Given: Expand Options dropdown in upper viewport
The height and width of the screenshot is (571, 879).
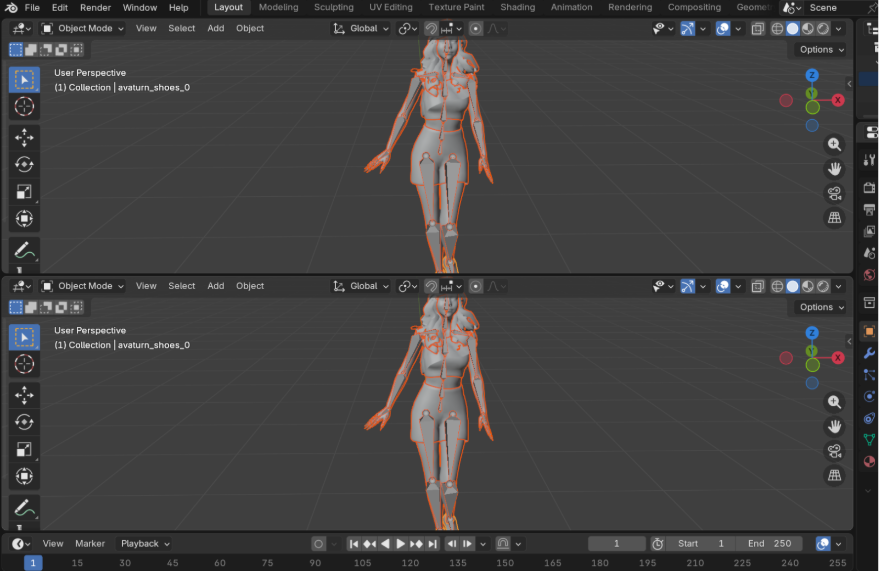Looking at the screenshot, I should [x=821, y=49].
